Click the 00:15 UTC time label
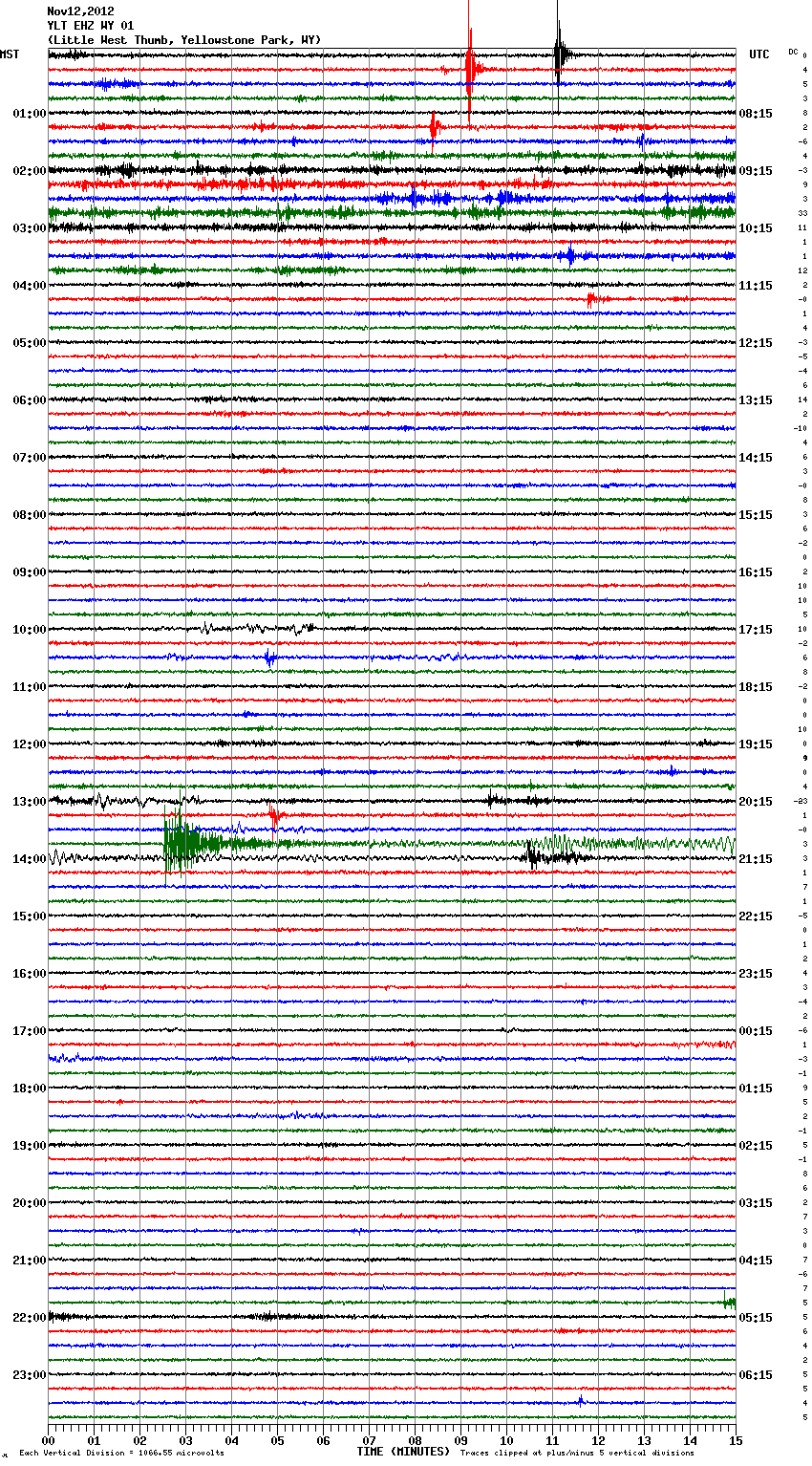Screen dimensions: 812x1466 pyautogui.click(x=756, y=1031)
